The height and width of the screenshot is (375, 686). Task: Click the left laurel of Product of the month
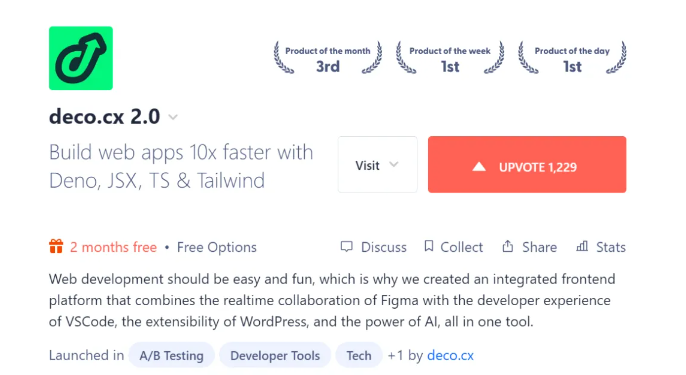click(x=282, y=57)
